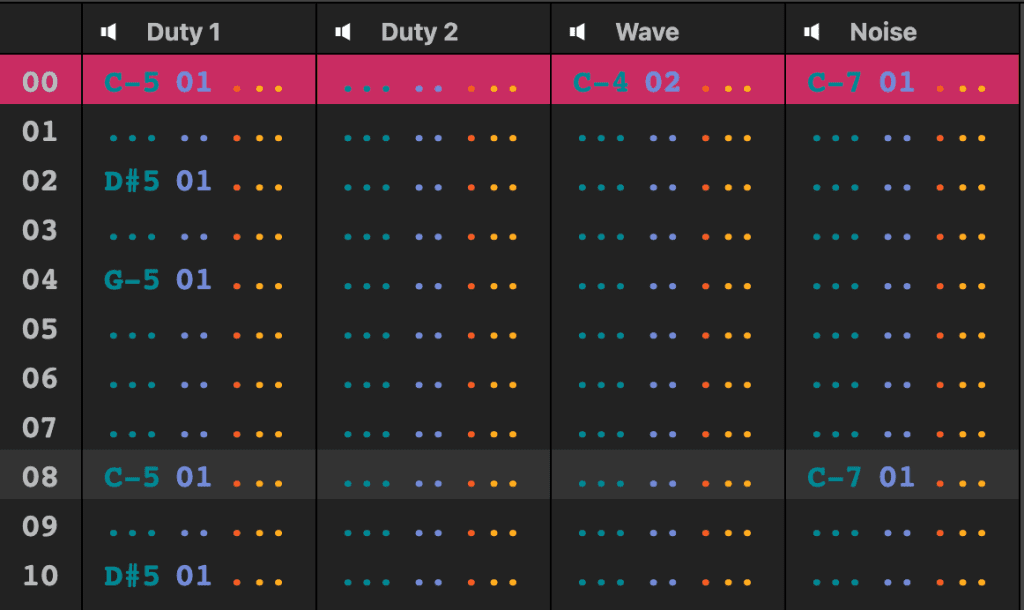This screenshot has height=610, width=1024.
Task: Mute the Noise channel speaker icon
Action: click(812, 32)
